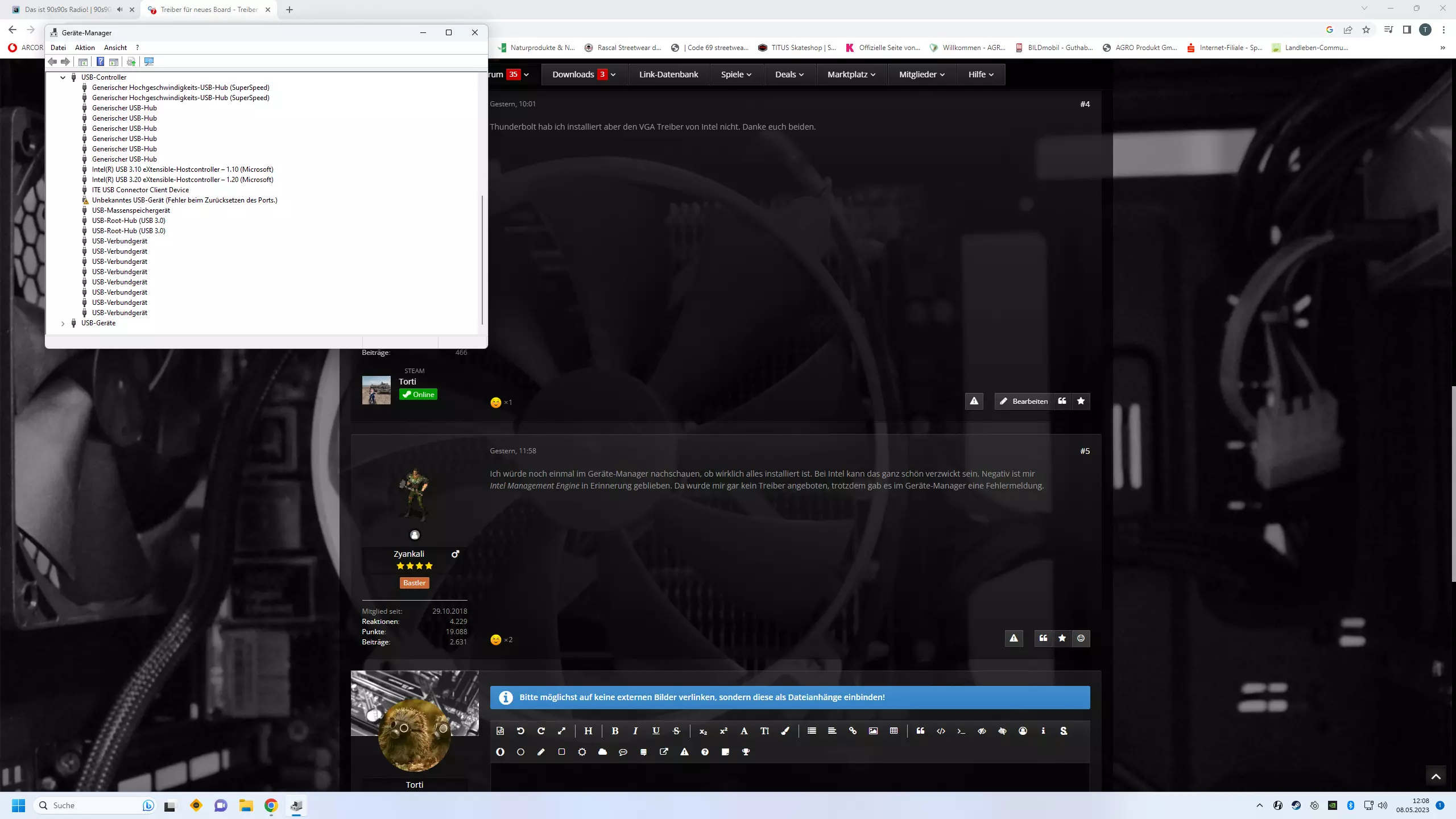1456x819 pixels.
Task: Click the trophy icon in the editor's second row
Action: (x=746, y=752)
